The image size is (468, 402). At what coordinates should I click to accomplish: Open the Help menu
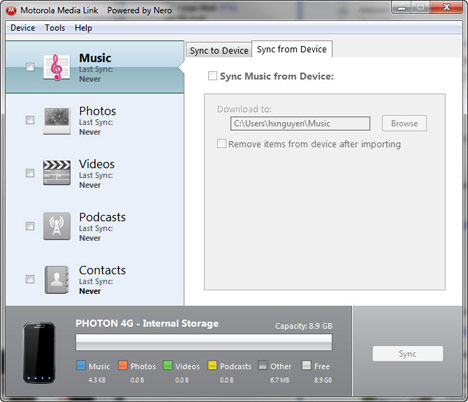[x=83, y=28]
